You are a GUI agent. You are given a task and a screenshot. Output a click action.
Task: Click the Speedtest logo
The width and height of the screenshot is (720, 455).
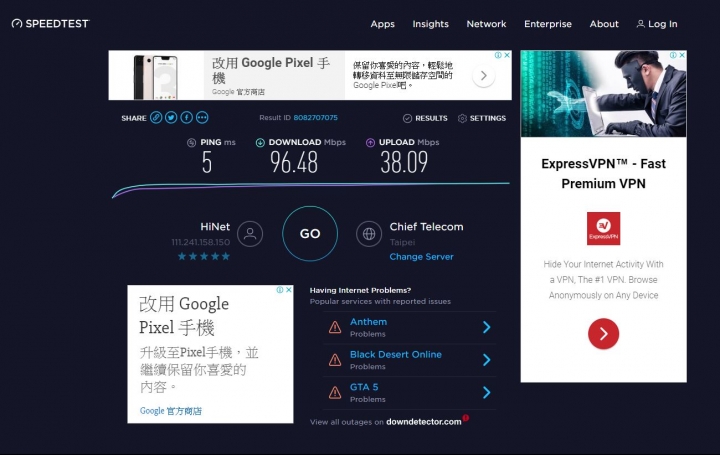click(x=51, y=23)
